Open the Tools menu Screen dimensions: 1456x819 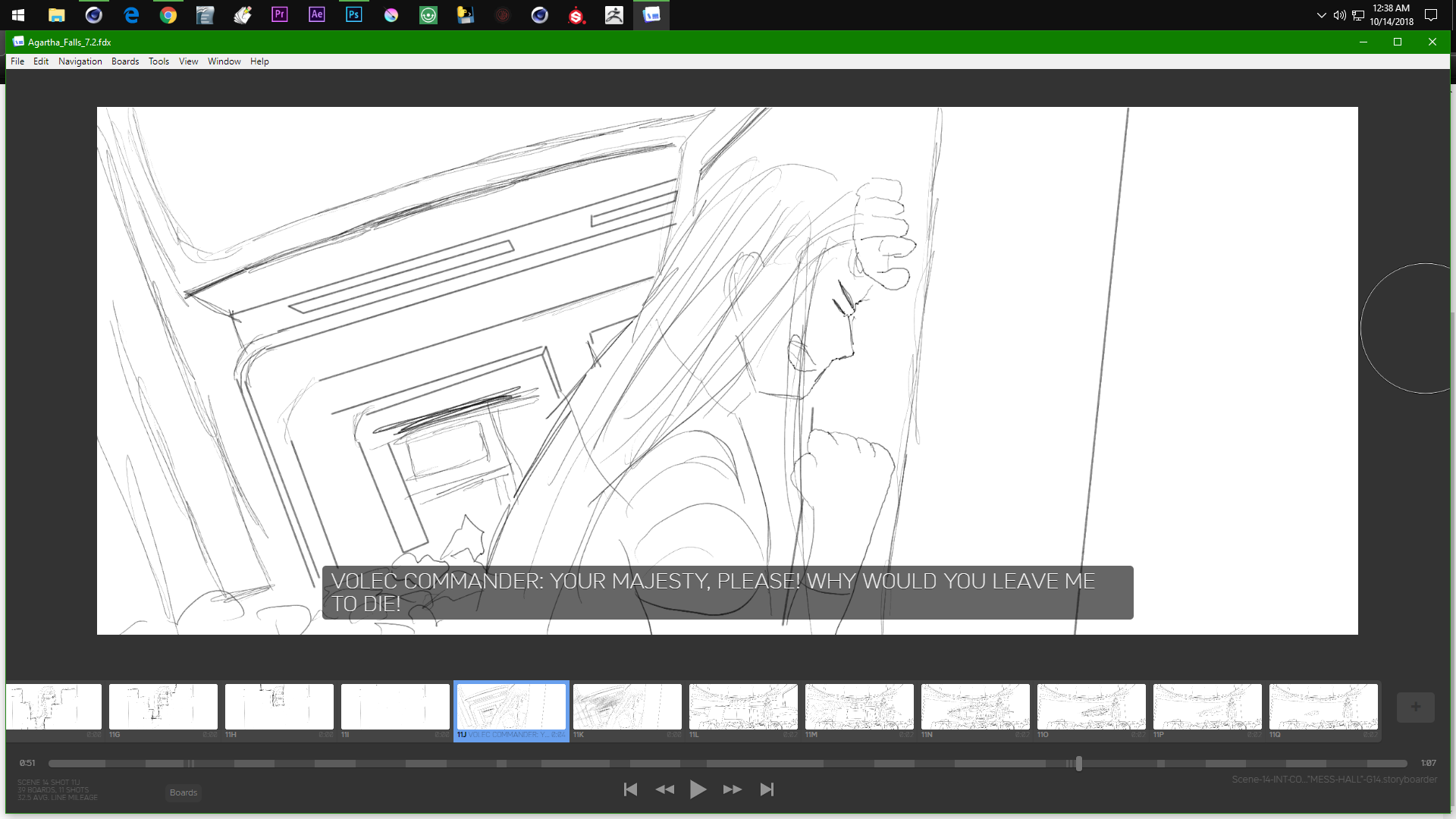click(158, 61)
